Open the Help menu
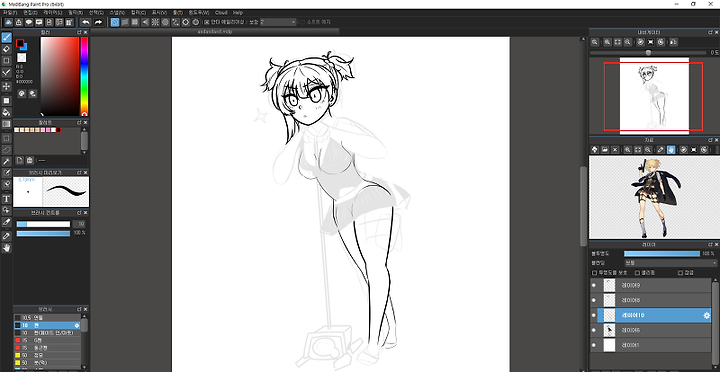The width and height of the screenshot is (720, 372). (x=237, y=13)
